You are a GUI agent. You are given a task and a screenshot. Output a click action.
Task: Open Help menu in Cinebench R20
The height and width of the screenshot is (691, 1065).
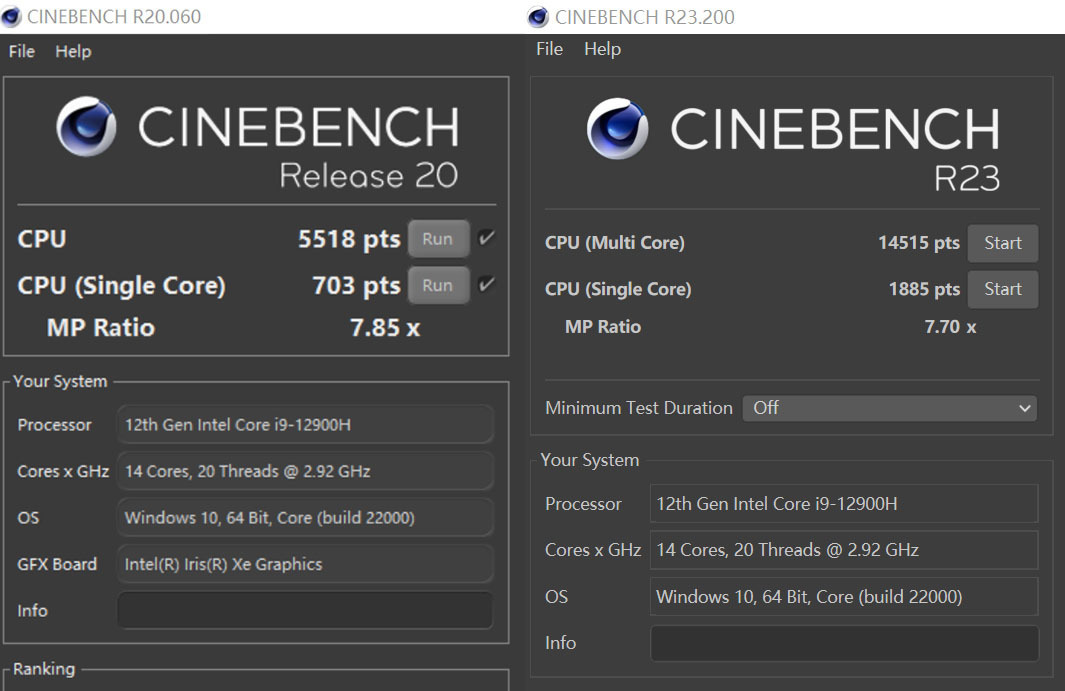[x=73, y=52]
